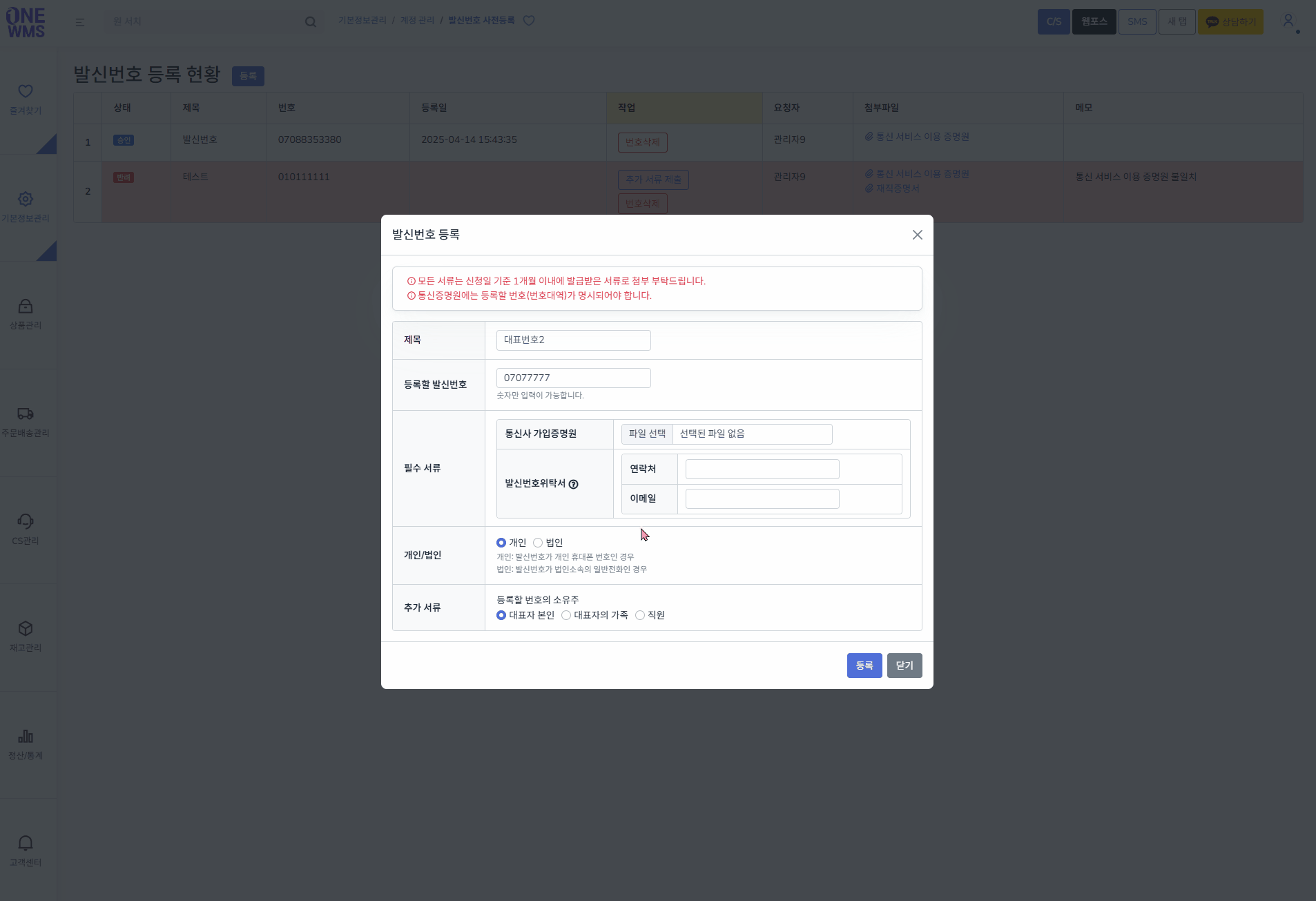
Task: Open CS관리 in the sidebar
Action: click(x=26, y=530)
